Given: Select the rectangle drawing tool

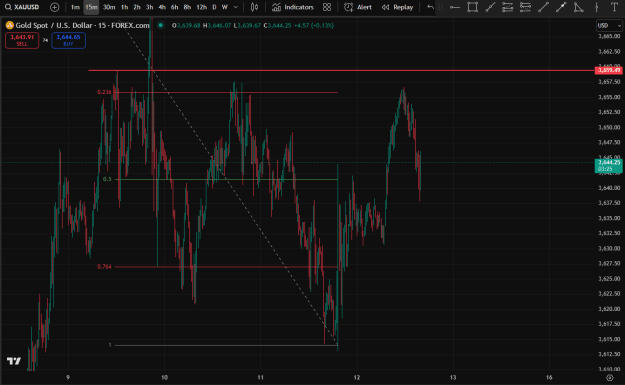Looking at the screenshot, I should pyautogui.click(x=472, y=7).
